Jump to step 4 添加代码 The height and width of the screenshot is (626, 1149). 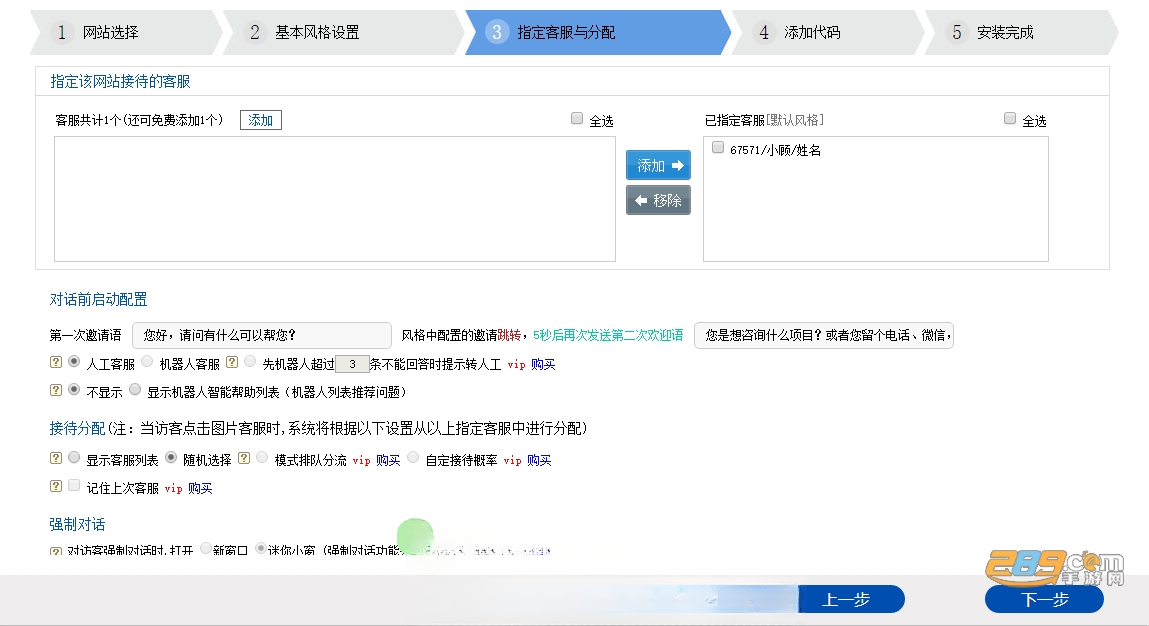coord(827,32)
